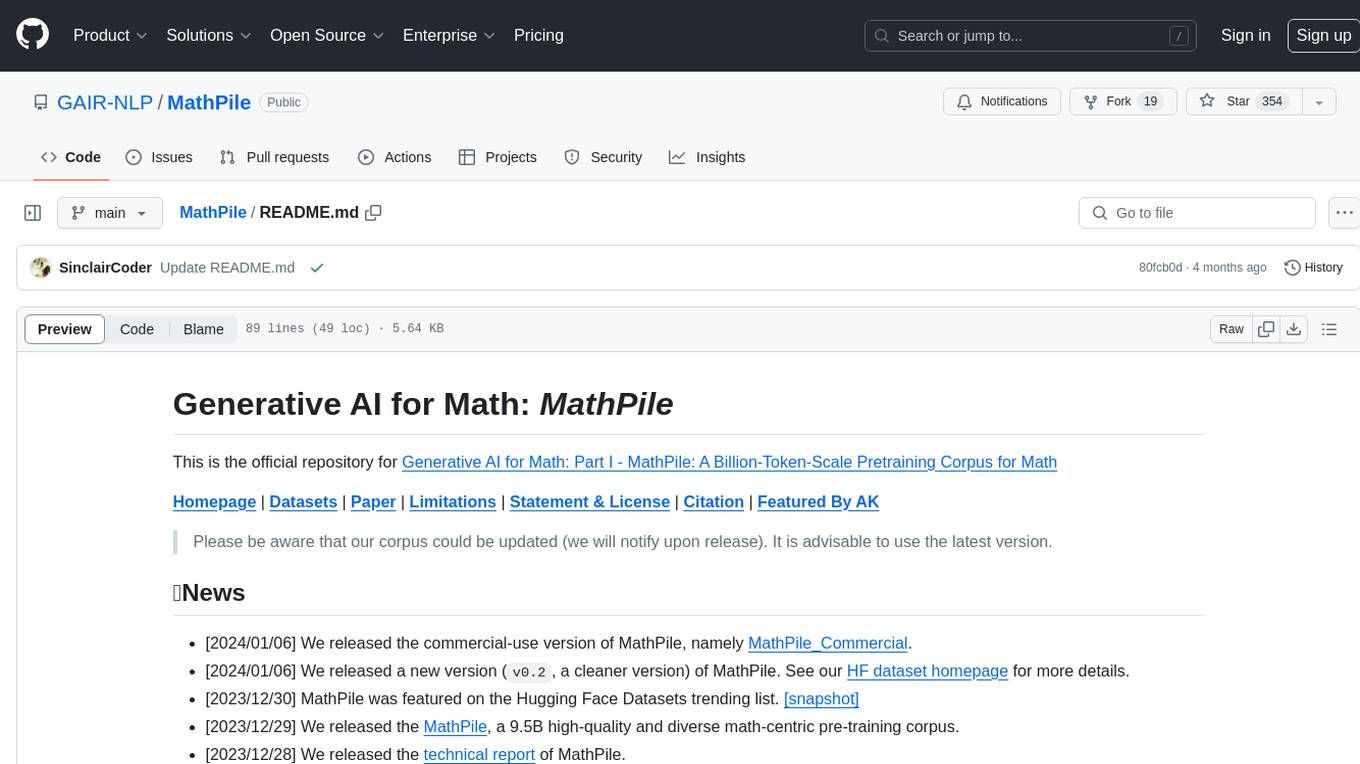The image size is (1360, 764).
Task: View file History
Action: [x=1313, y=267]
